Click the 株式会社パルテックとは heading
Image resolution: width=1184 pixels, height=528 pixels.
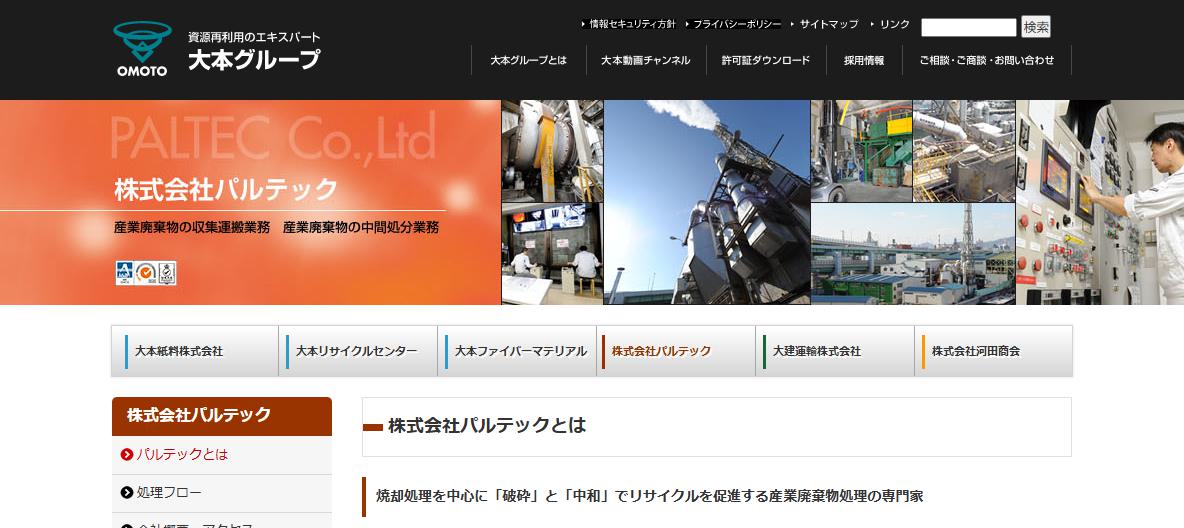(x=487, y=425)
